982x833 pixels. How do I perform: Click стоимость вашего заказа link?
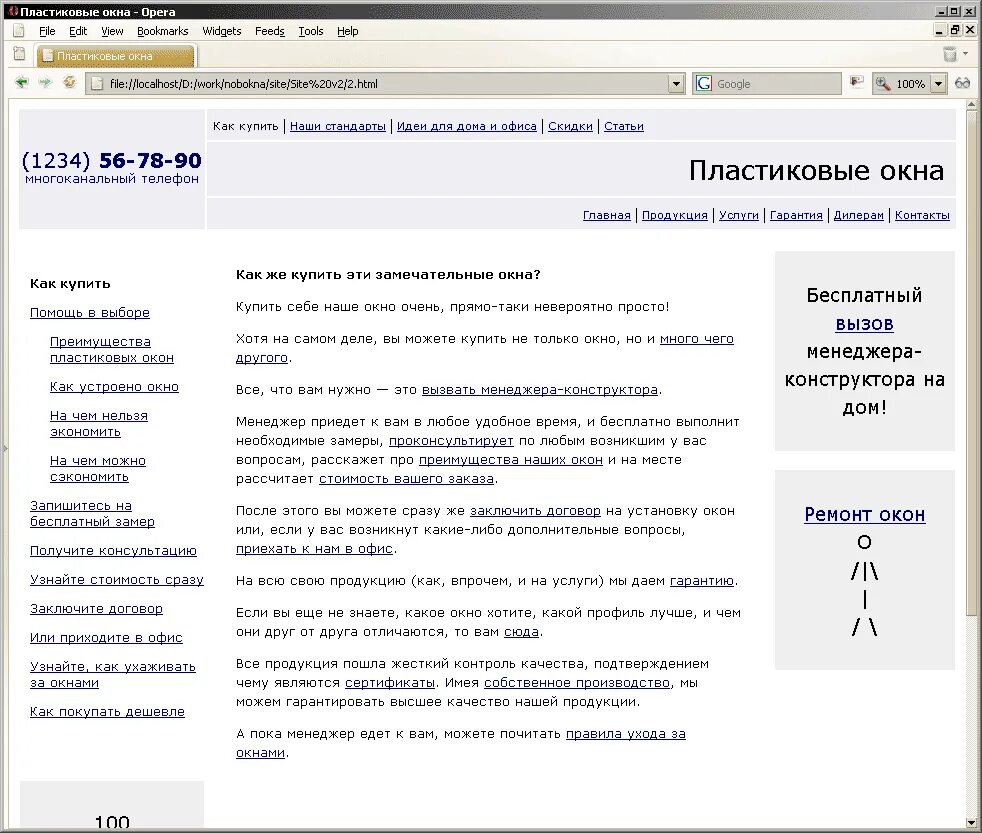tap(406, 479)
